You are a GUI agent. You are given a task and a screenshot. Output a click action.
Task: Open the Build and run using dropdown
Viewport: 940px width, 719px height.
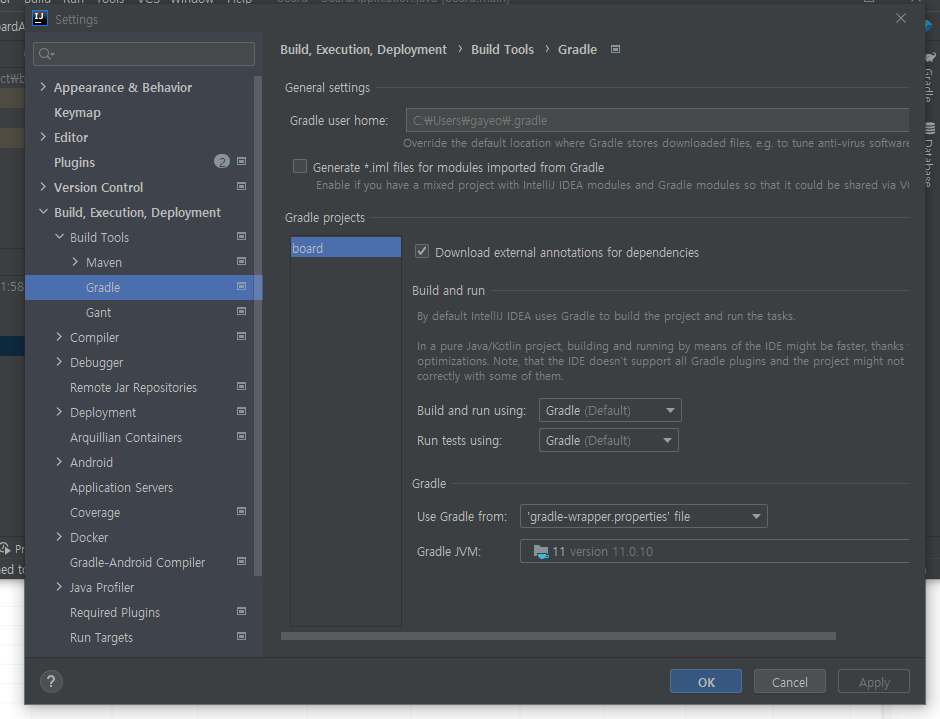(x=610, y=411)
